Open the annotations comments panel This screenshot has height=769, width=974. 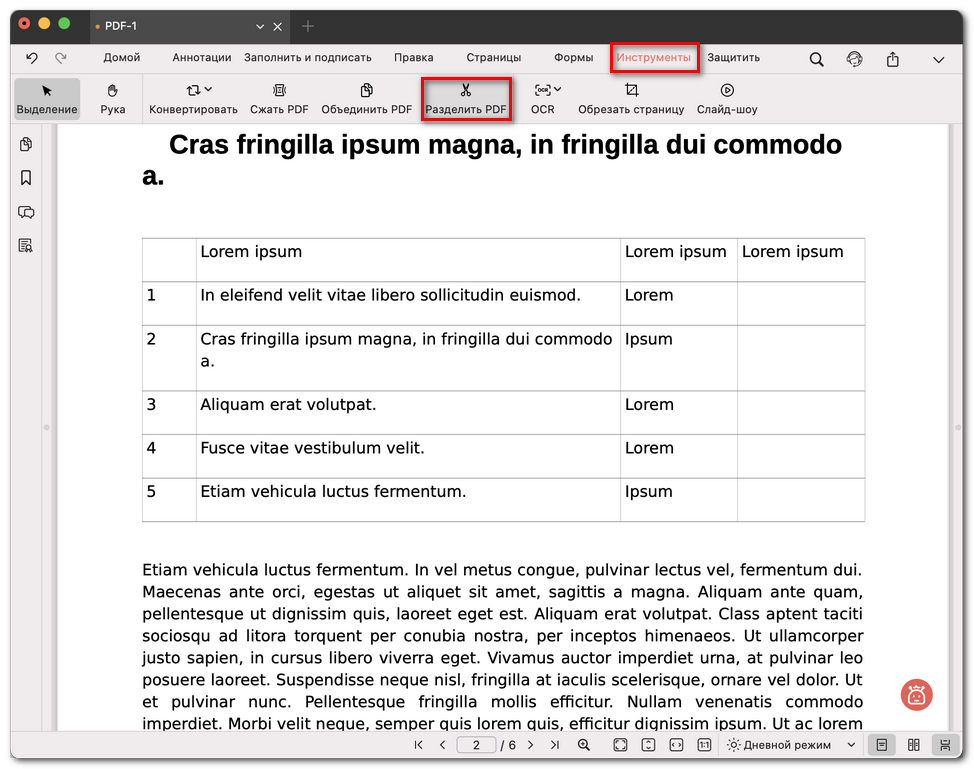pyautogui.click(x=26, y=212)
